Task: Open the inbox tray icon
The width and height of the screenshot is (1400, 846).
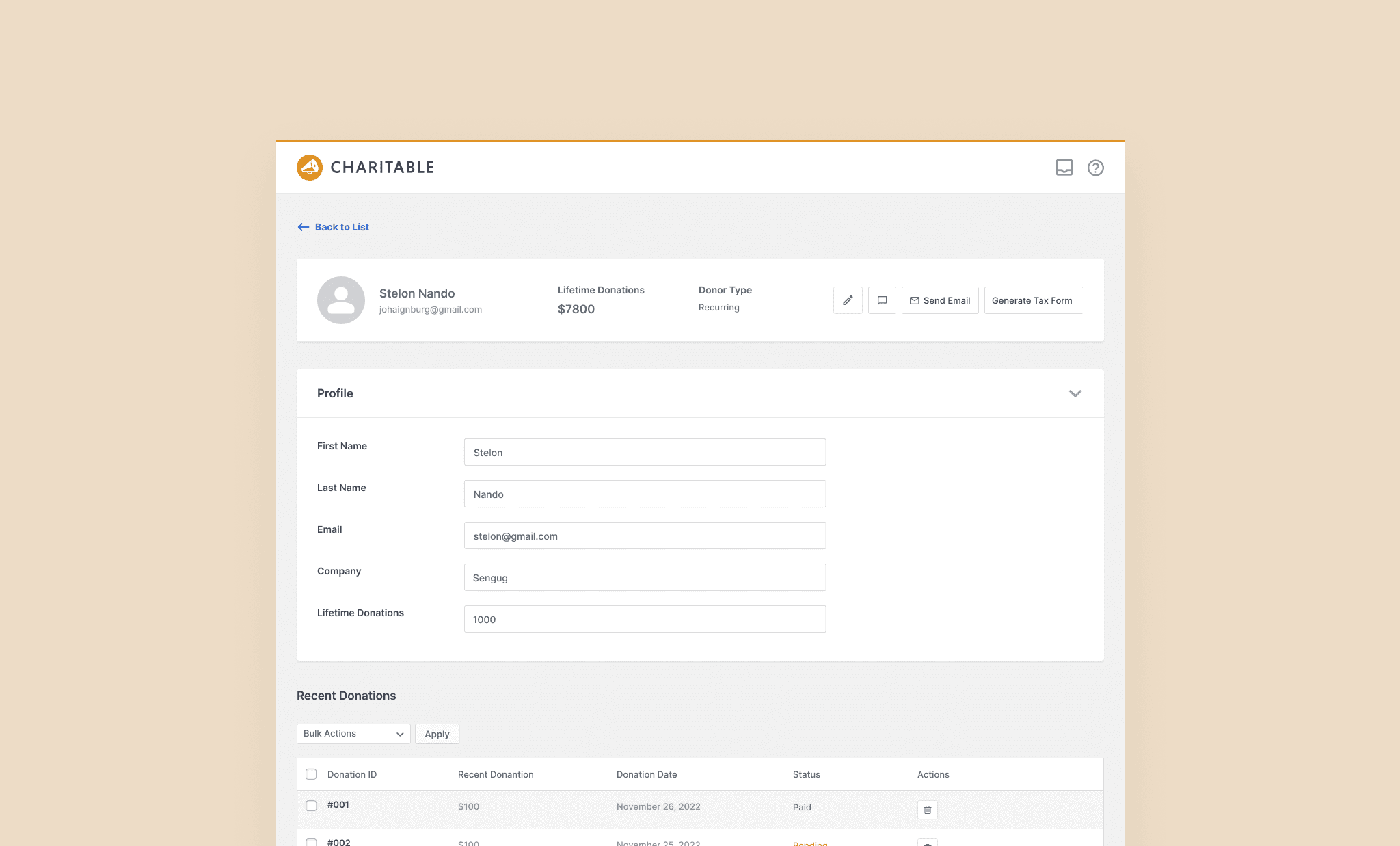Action: pyautogui.click(x=1064, y=168)
